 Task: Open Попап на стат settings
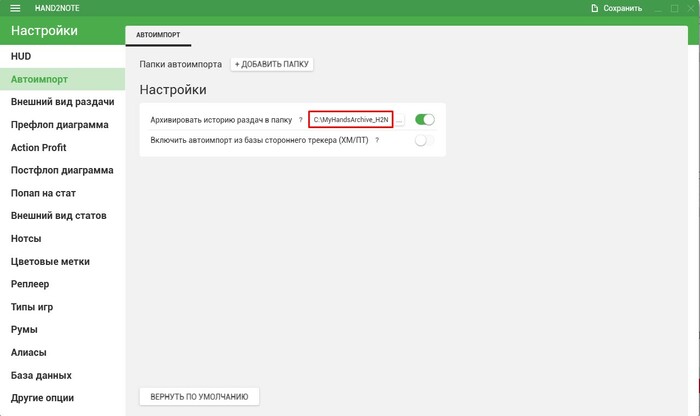(x=62, y=193)
